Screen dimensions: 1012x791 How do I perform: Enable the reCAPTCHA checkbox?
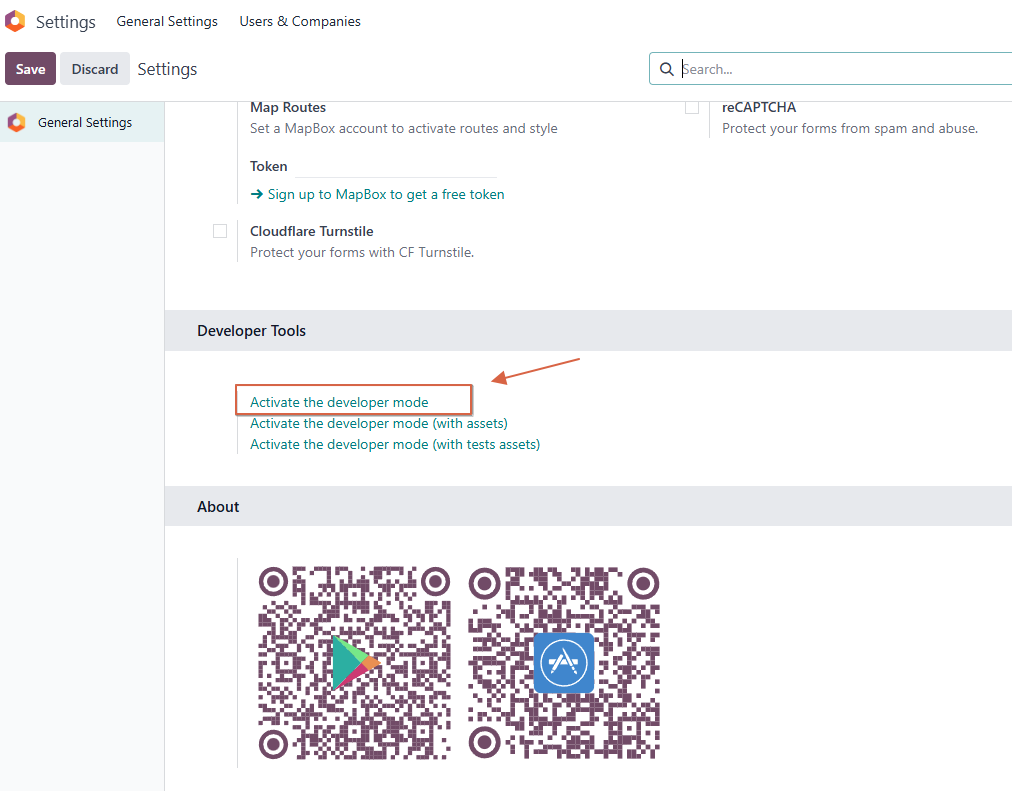692,107
